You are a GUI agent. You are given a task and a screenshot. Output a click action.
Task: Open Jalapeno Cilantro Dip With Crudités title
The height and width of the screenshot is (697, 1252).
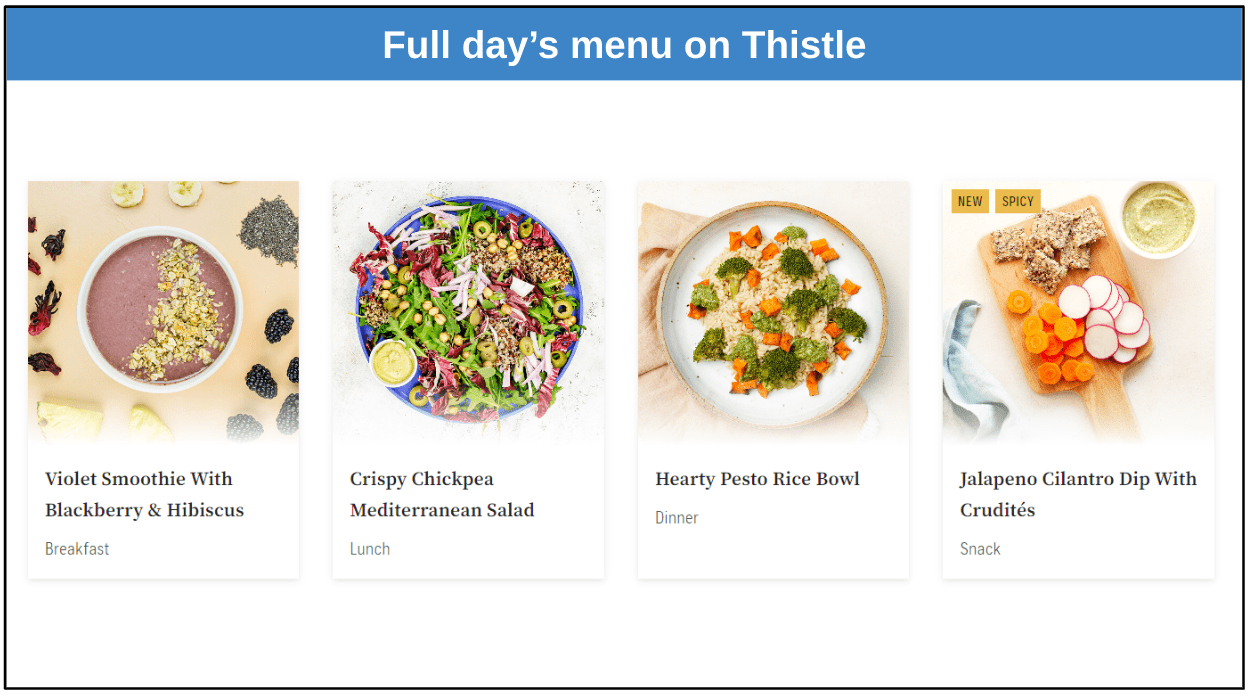(1078, 494)
